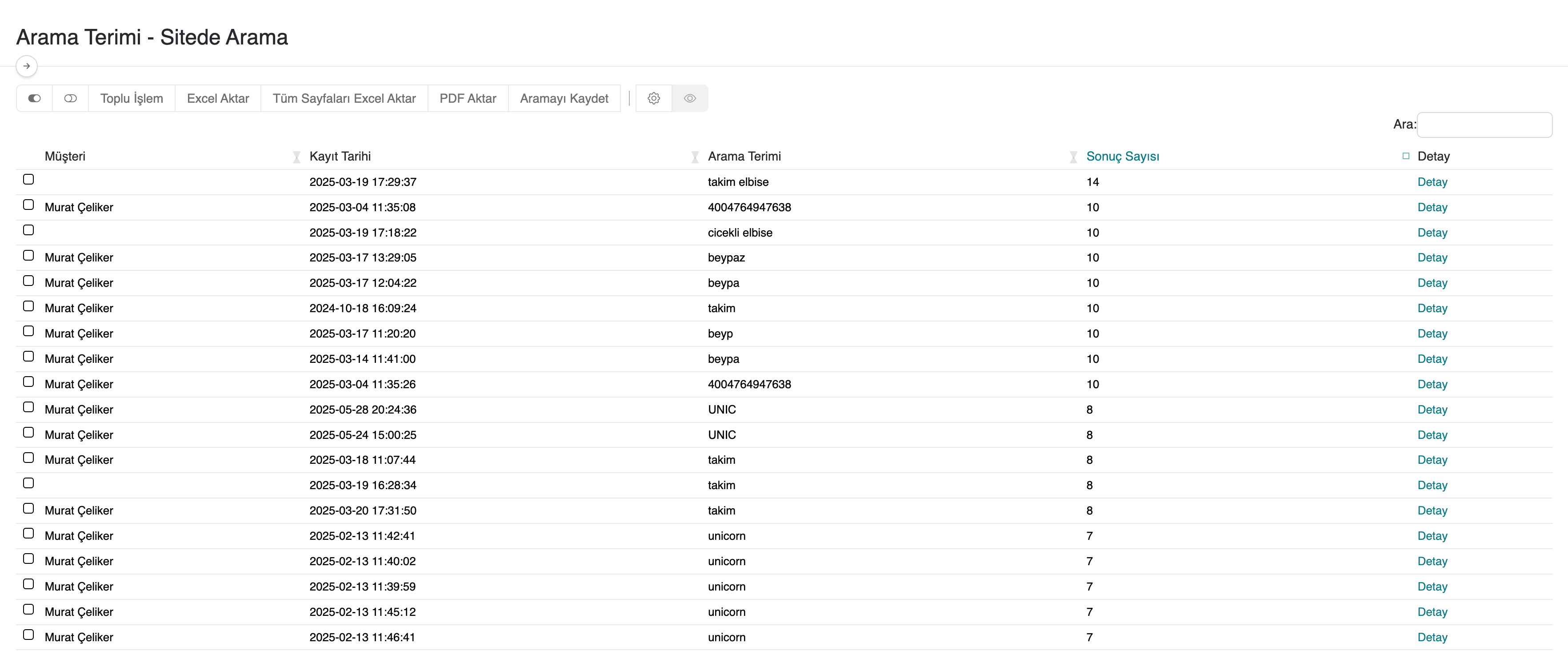This screenshot has height=651, width=1568.
Task: Sort by Sonuç Sayısı column header
Action: click(x=1122, y=157)
